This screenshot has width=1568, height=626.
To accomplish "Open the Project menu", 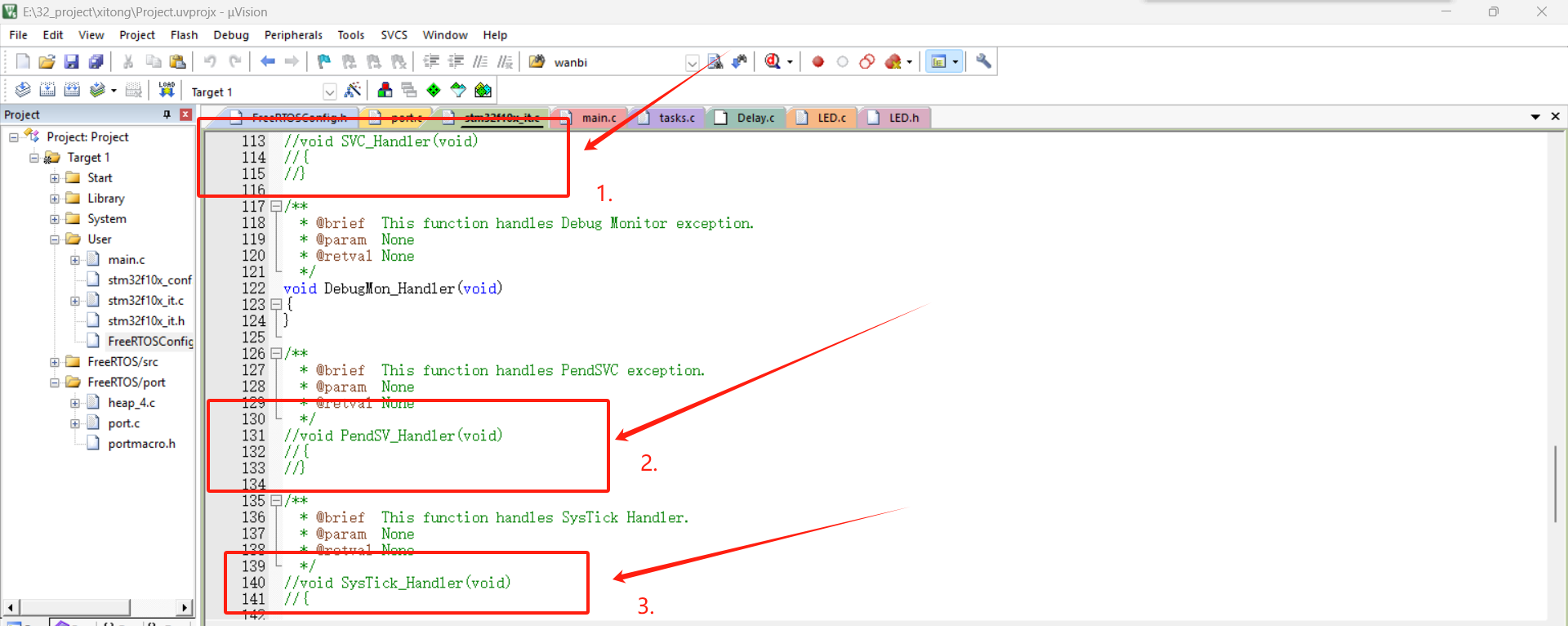I will point(137,35).
